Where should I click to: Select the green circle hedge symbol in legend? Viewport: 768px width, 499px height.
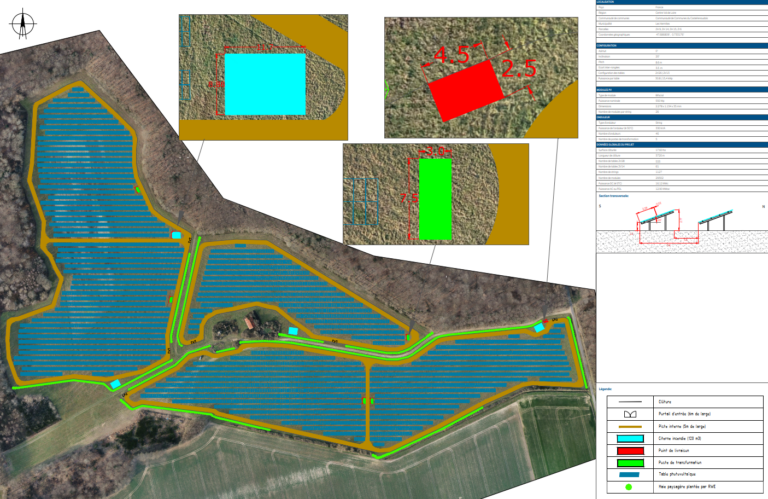pos(629,487)
